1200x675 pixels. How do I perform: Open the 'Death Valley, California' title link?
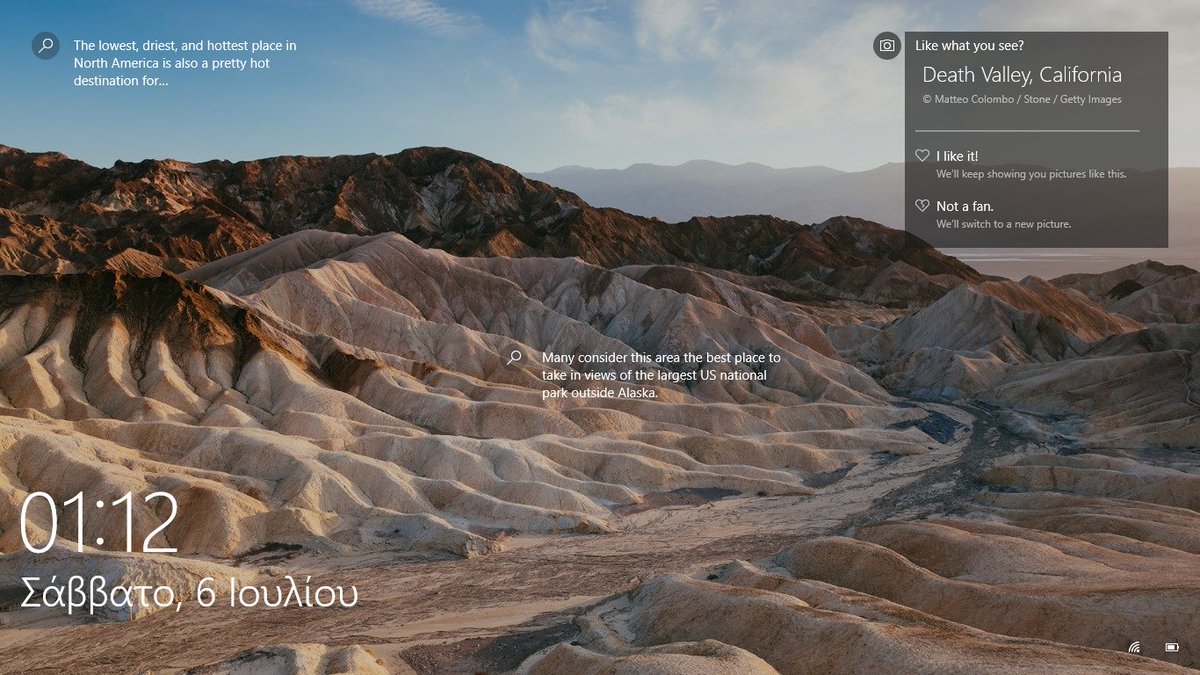pos(1022,74)
